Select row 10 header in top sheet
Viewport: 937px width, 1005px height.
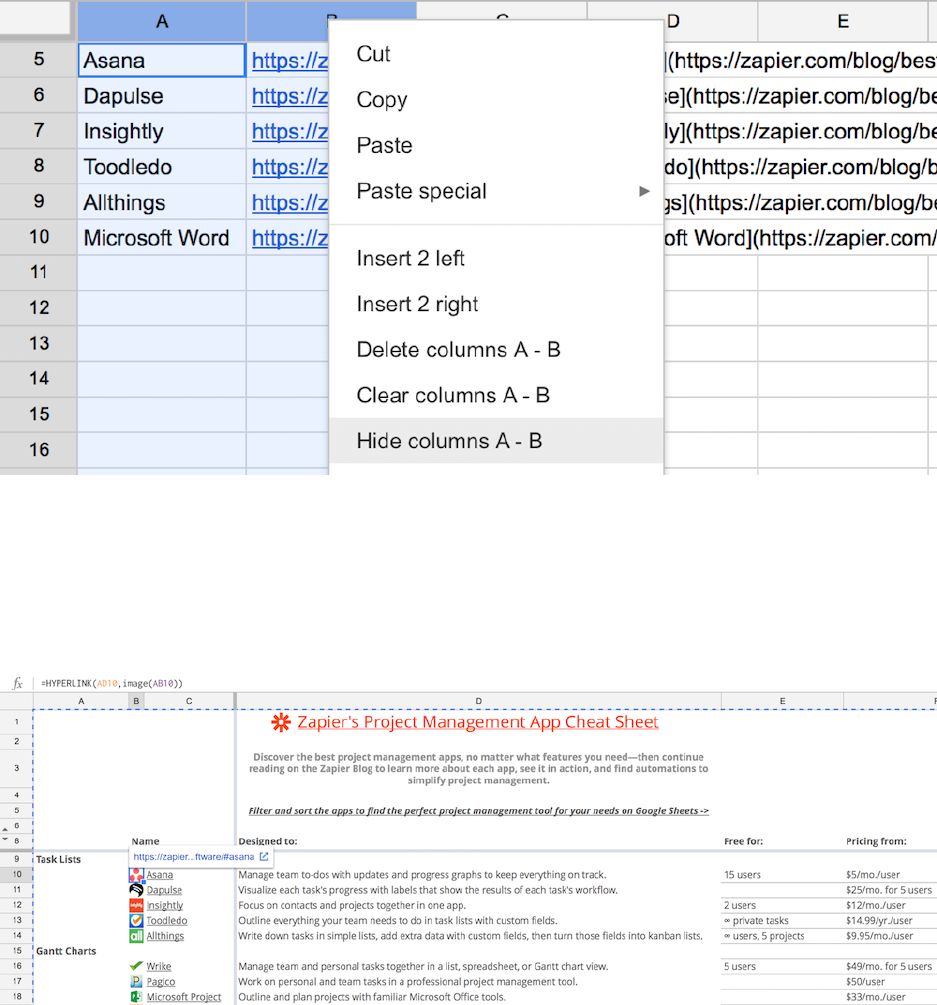pos(38,237)
